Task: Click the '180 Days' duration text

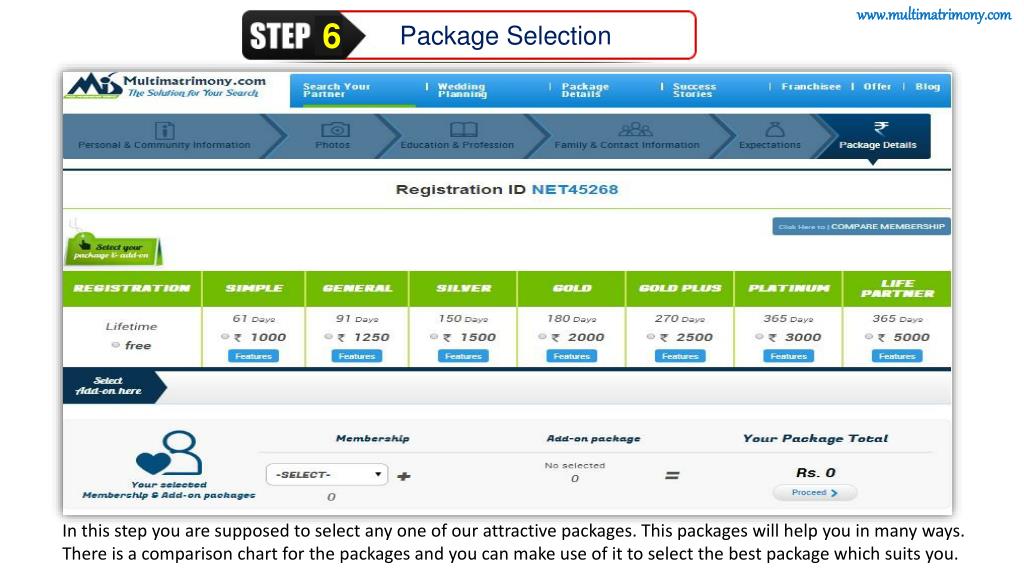Action: click(571, 319)
